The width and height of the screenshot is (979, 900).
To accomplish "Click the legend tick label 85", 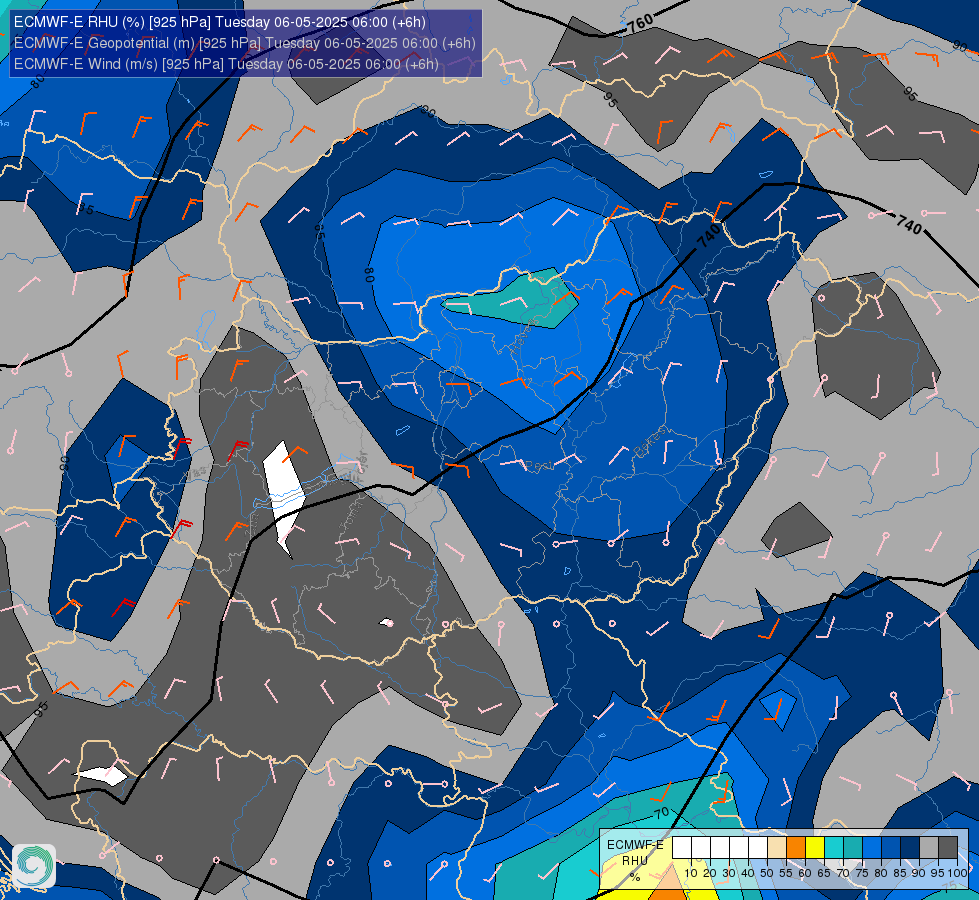I will coord(900,873).
